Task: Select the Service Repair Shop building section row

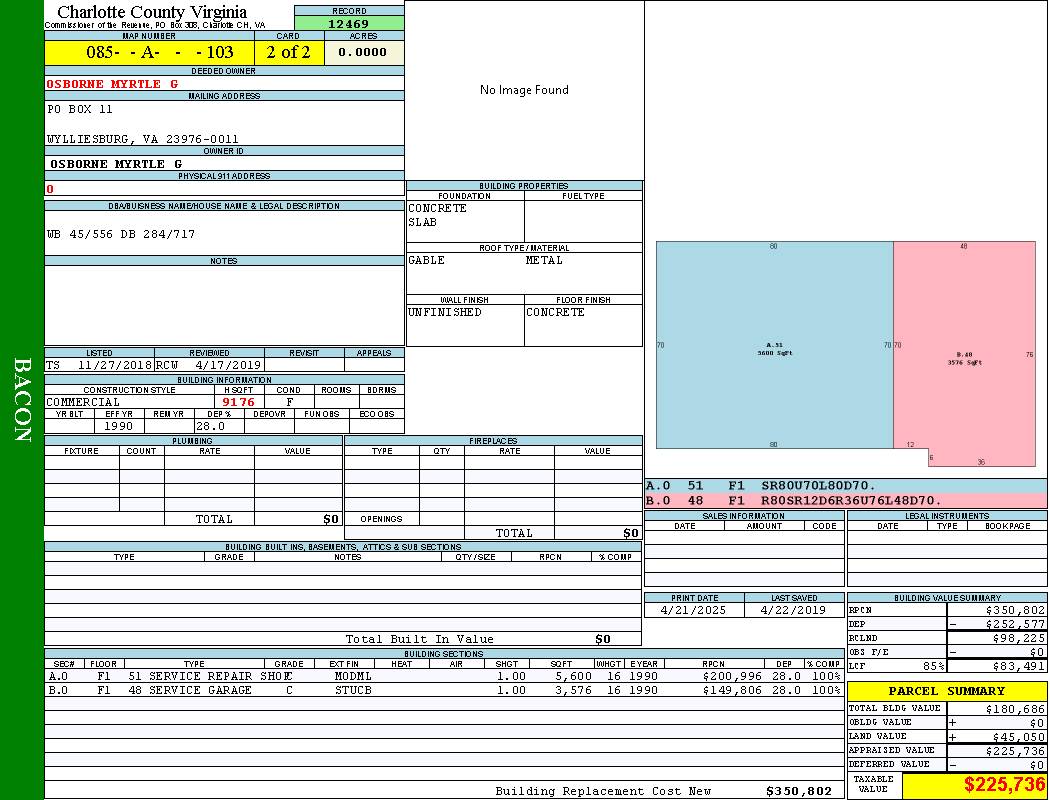Action: pos(444,676)
